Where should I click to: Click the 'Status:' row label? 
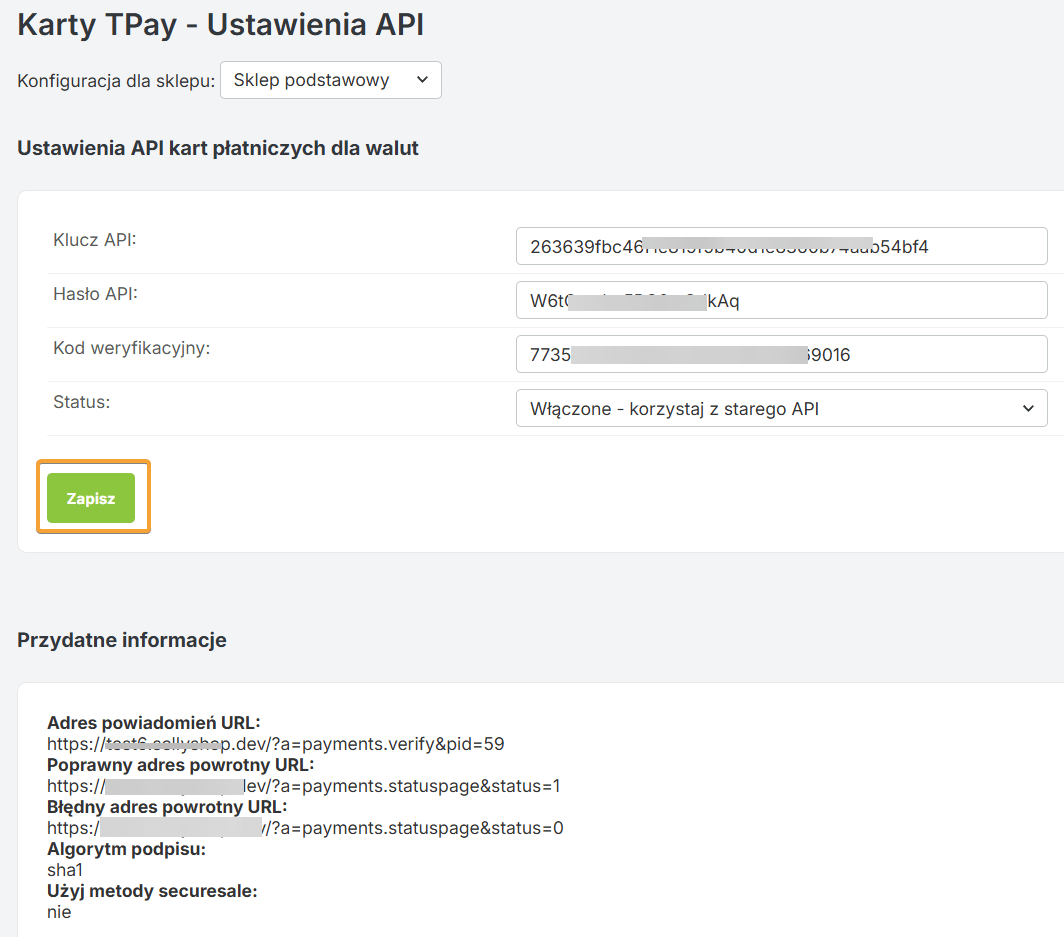(81, 402)
